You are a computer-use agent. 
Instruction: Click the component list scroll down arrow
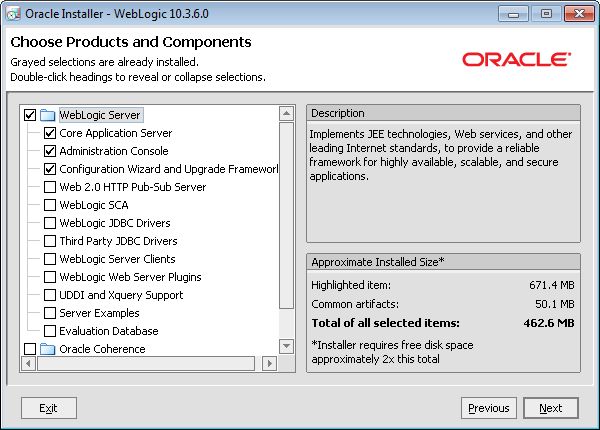286,347
